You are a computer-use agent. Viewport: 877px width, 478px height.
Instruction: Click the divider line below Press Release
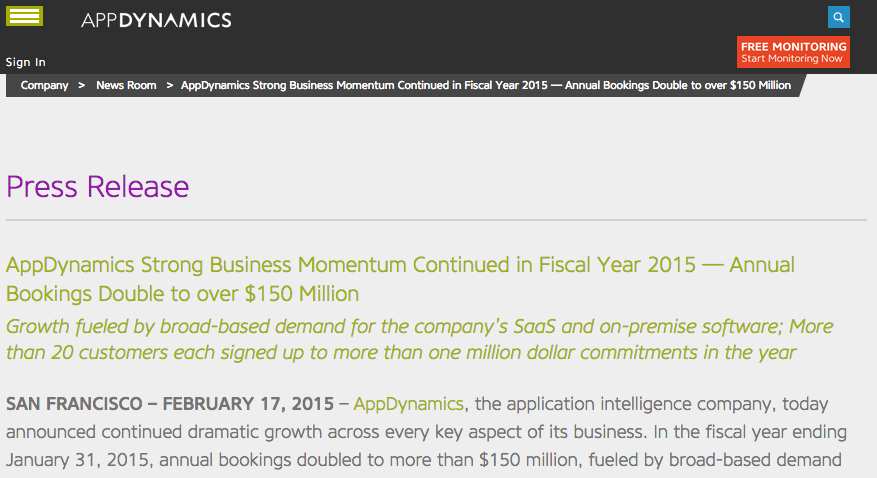[x=436, y=220]
